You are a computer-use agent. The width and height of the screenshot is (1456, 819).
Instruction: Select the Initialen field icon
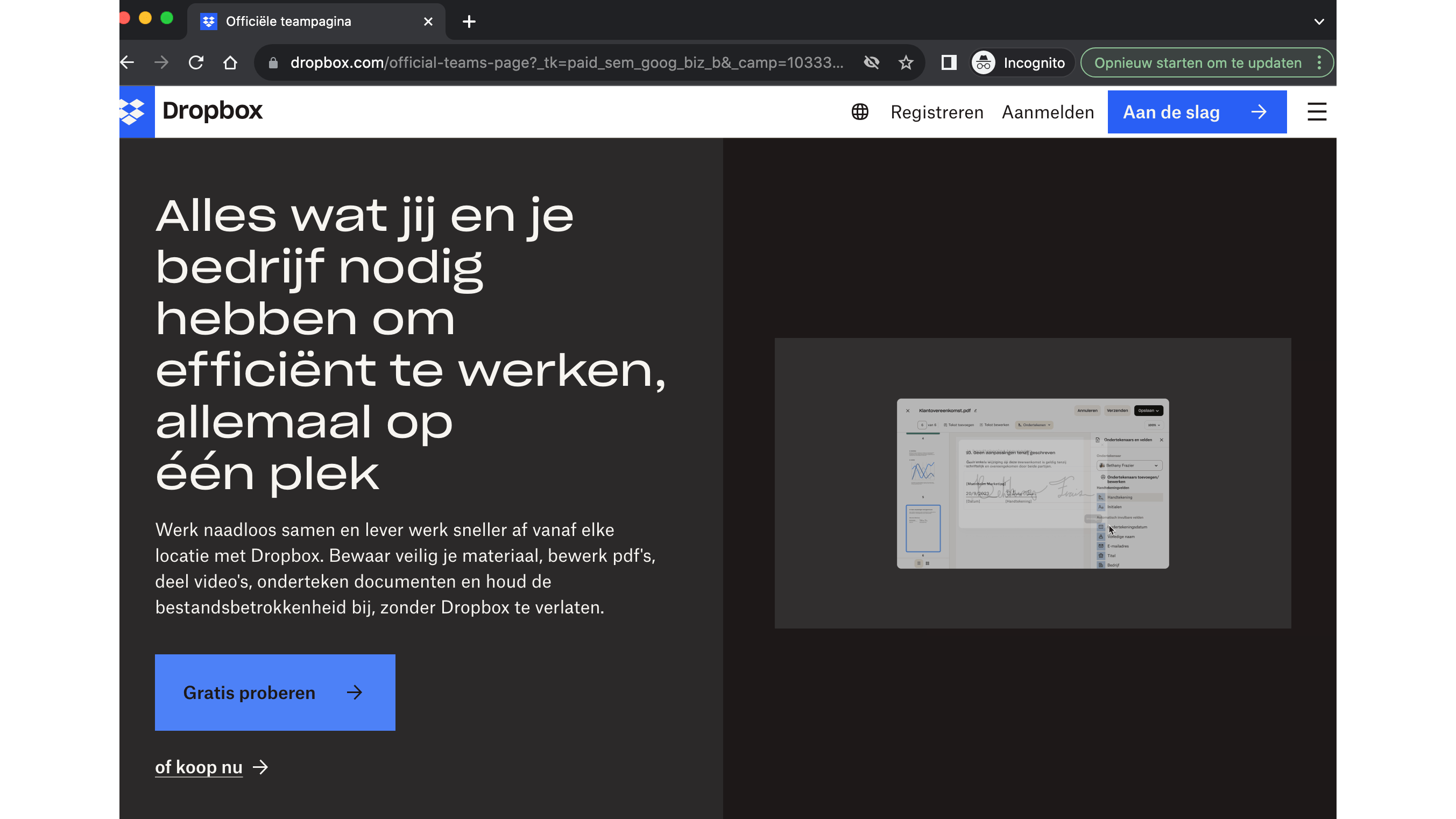[1101, 507]
